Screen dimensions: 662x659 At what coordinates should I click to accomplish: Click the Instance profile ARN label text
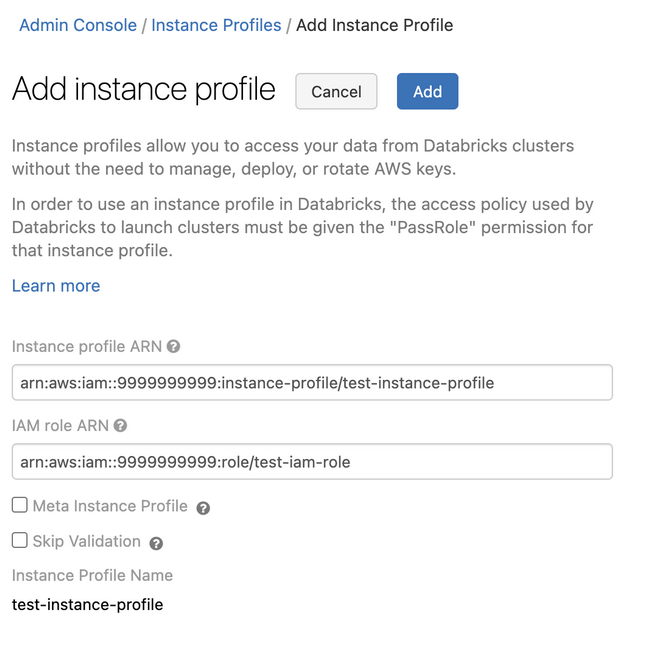coord(87,347)
